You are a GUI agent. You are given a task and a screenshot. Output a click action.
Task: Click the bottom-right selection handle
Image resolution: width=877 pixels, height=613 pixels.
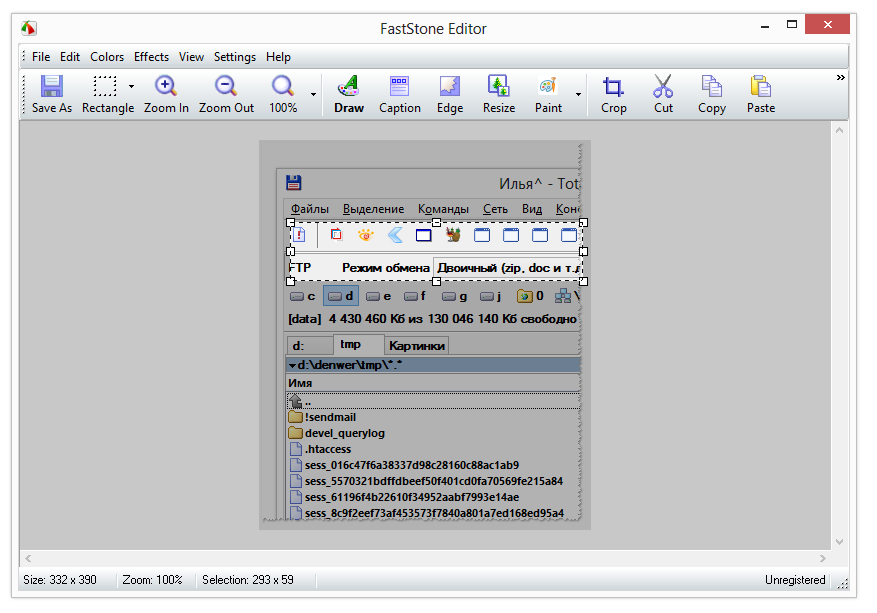click(583, 281)
